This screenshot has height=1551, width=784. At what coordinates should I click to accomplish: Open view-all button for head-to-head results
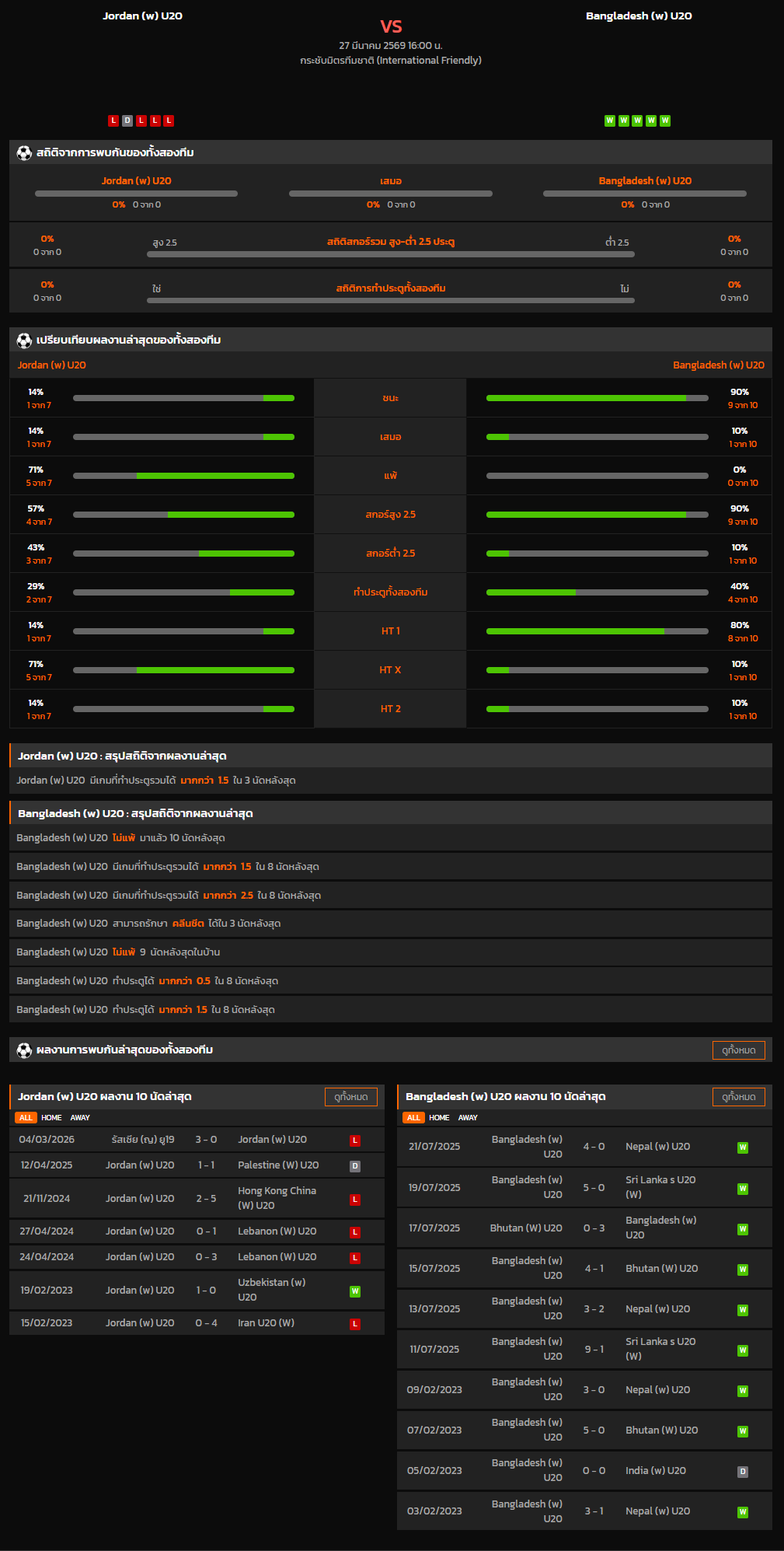pos(738,1050)
